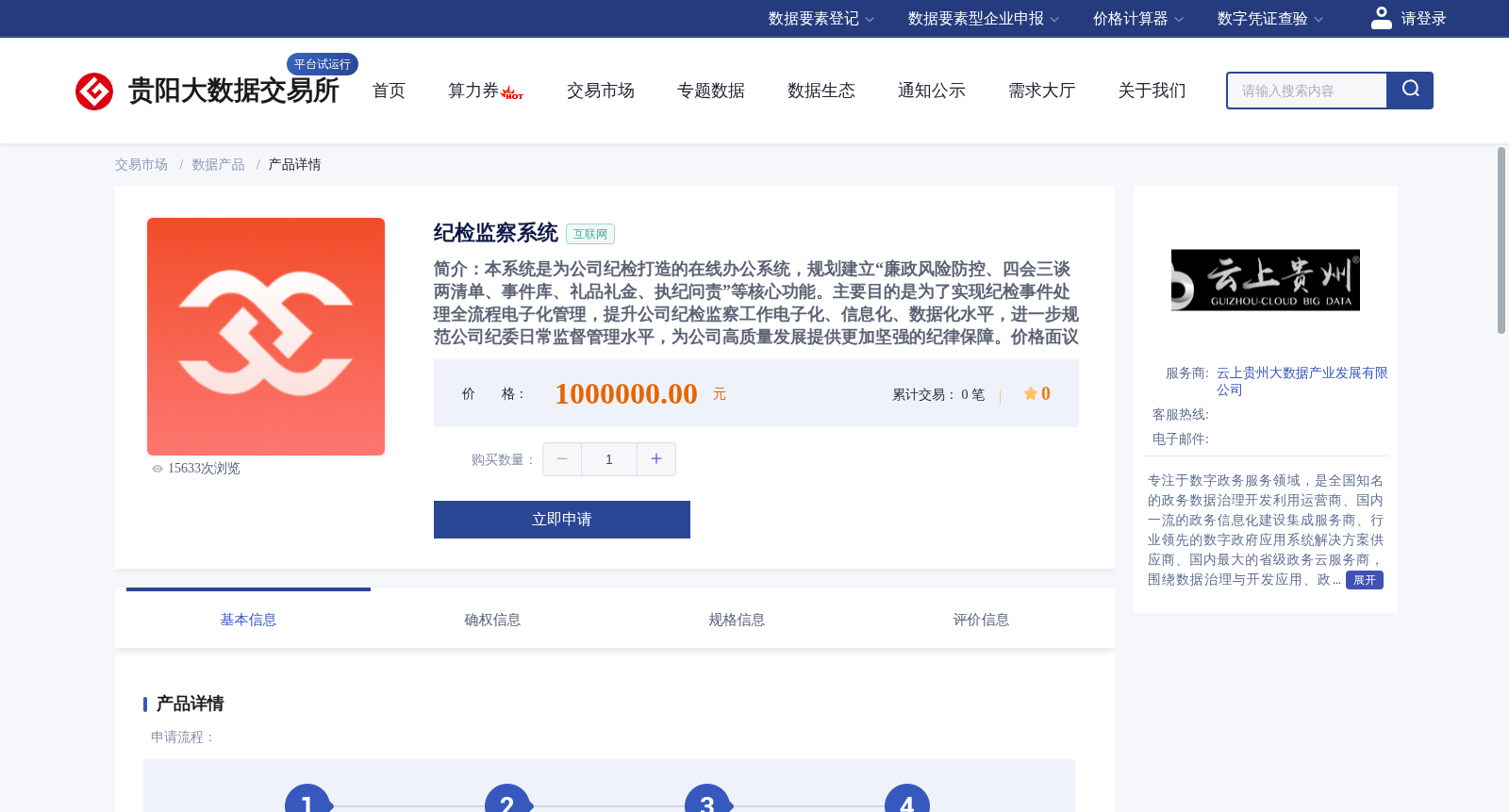
Task: Click the purchase quantity input box
Action: (609, 459)
